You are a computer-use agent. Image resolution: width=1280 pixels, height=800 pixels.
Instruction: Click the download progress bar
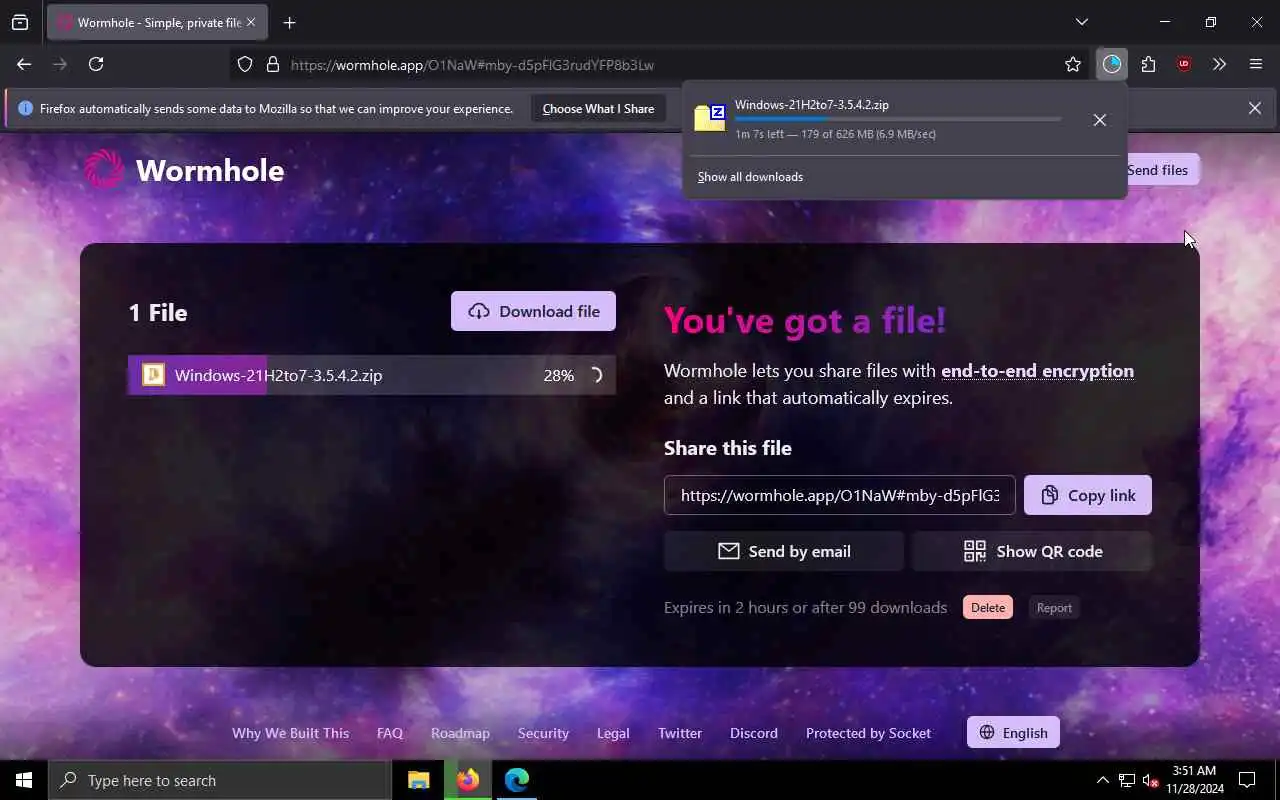point(897,119)
